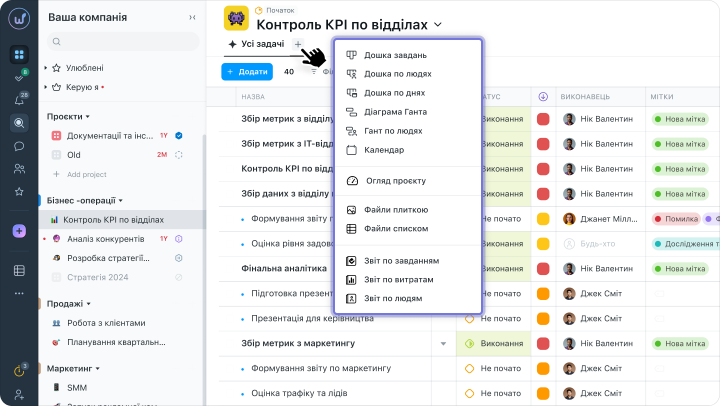Click the red priority swatch in first row
This screenshot has width=720, height=406.
[x=543, y=119]
